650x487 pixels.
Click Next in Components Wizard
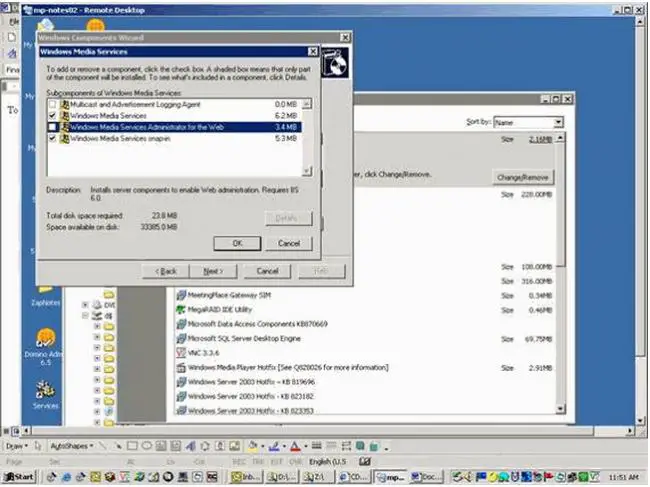pyautogui.click(x=213, y=271)
